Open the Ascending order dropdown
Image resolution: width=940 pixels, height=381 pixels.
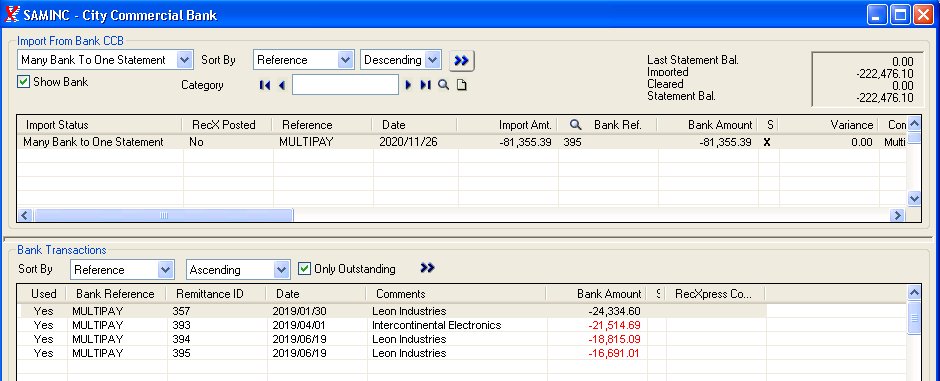tap(282, 270)
